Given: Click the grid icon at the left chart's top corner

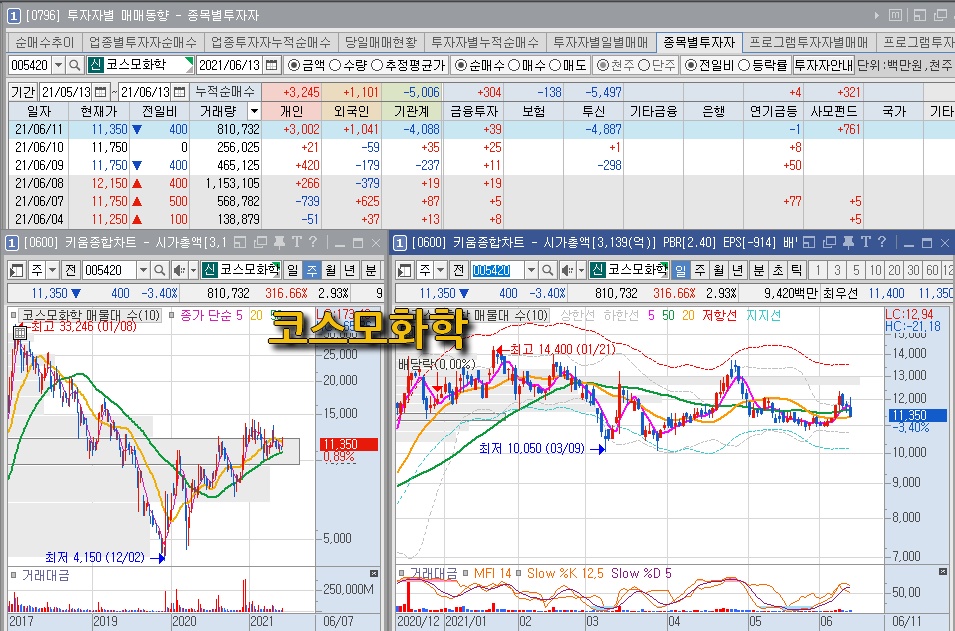Looking at the screenshot, I should (19, 332).
